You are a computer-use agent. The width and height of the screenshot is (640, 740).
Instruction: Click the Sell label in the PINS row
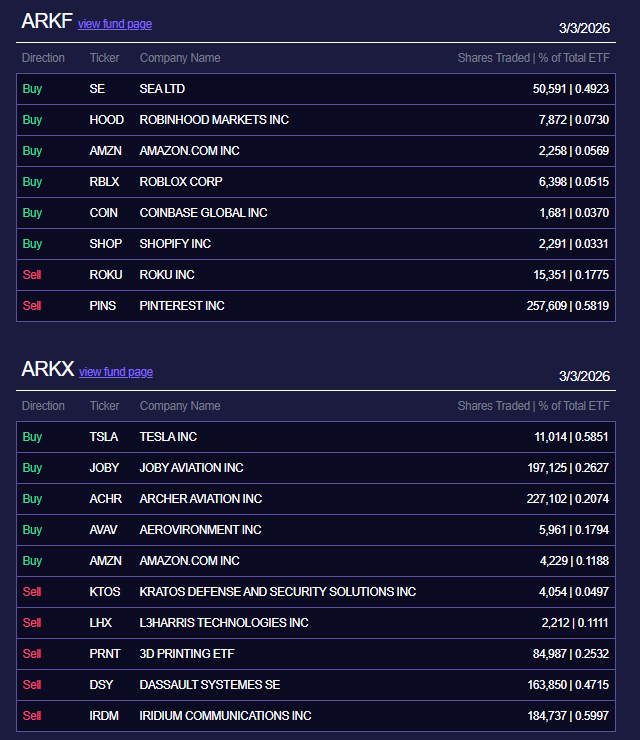tap(32, 306)
